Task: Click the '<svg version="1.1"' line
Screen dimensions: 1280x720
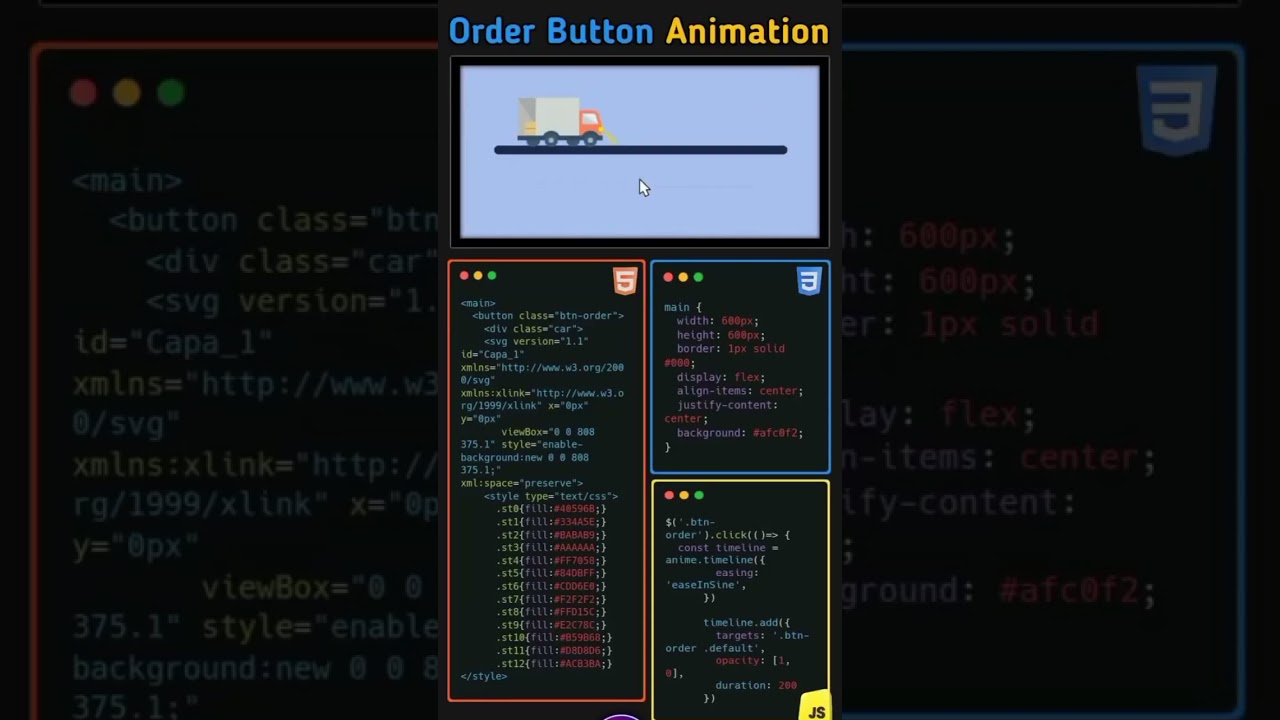Action: tap(536, 342)
